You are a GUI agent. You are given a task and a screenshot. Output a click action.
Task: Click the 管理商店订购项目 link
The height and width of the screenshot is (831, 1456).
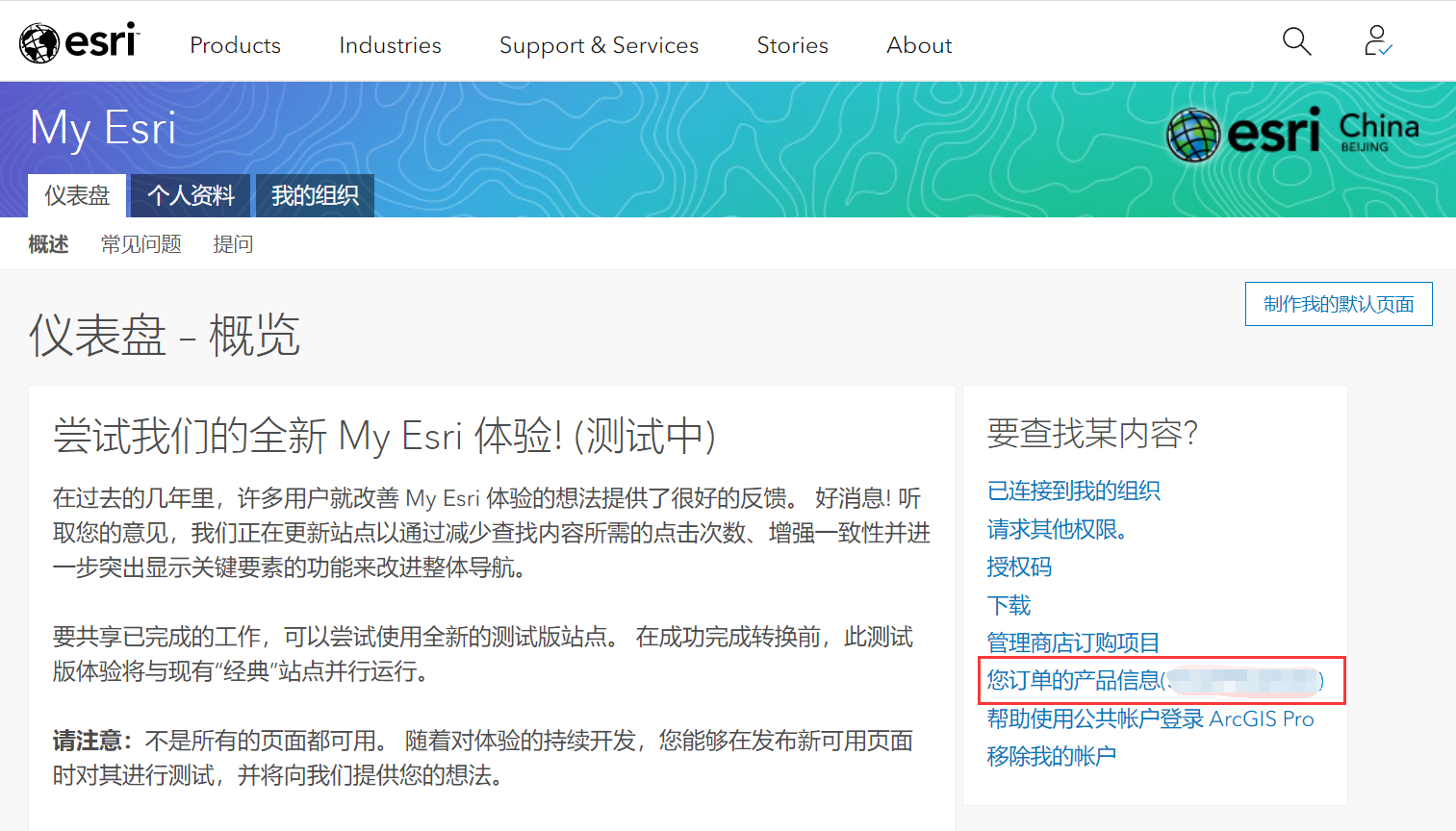(x=1072, y=642)
